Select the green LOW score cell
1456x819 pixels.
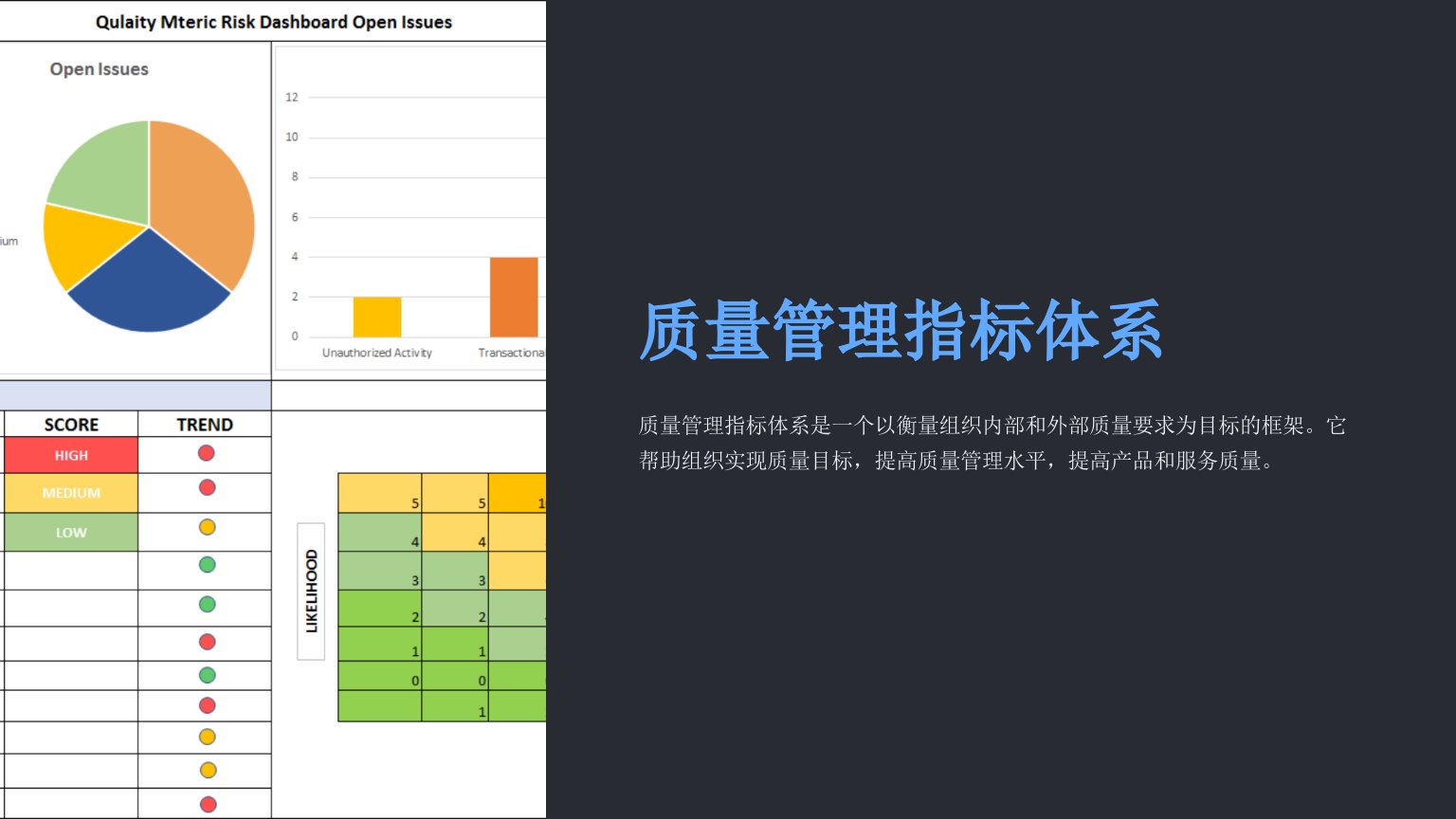click(x=71, y=533)
